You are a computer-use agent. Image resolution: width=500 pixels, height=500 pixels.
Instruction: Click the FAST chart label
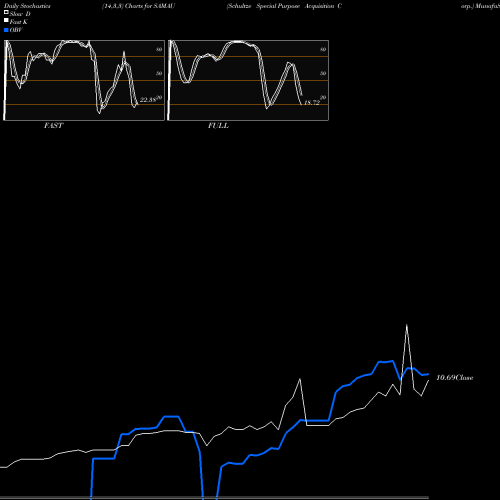tap(53, 125)
